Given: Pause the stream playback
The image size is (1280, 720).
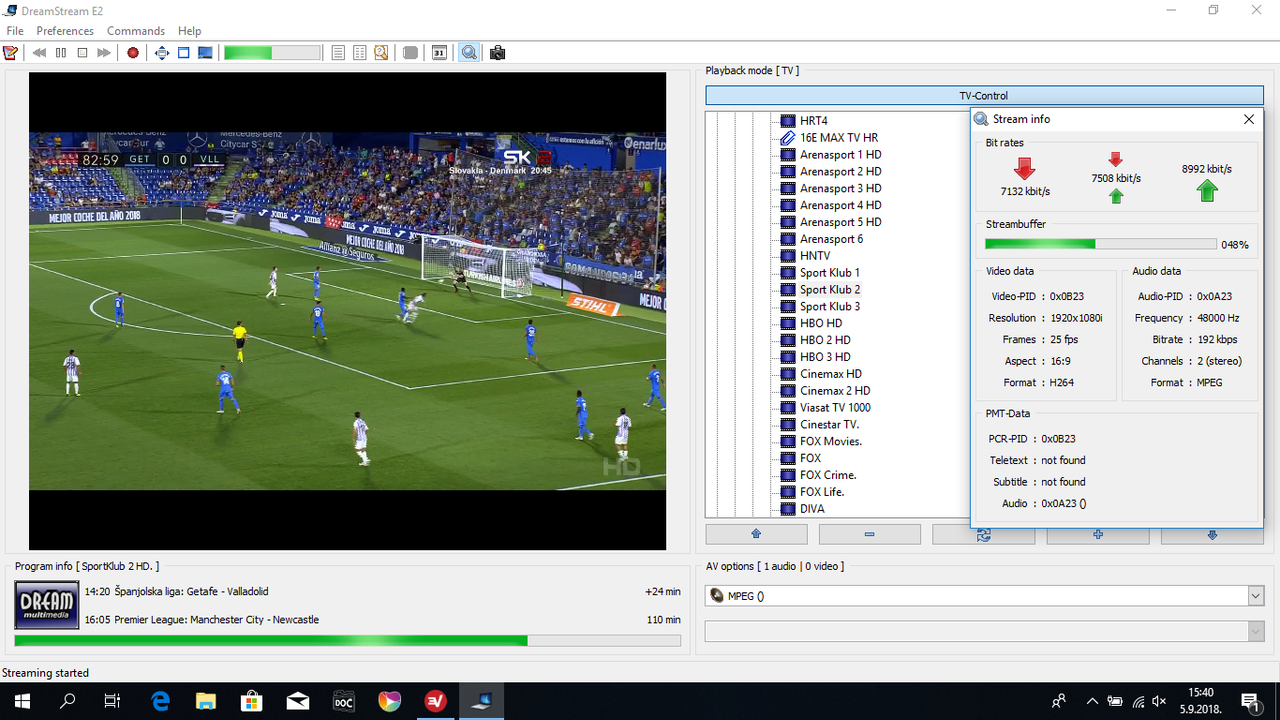Looking at the screenshot, I should tap(61, 53).
